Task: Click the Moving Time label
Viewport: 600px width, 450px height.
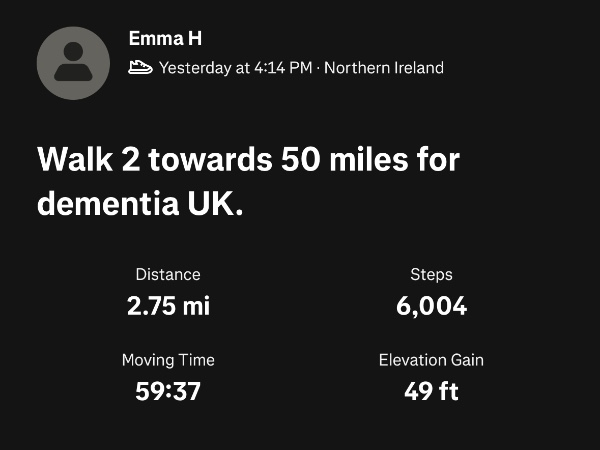Action: 168,360
